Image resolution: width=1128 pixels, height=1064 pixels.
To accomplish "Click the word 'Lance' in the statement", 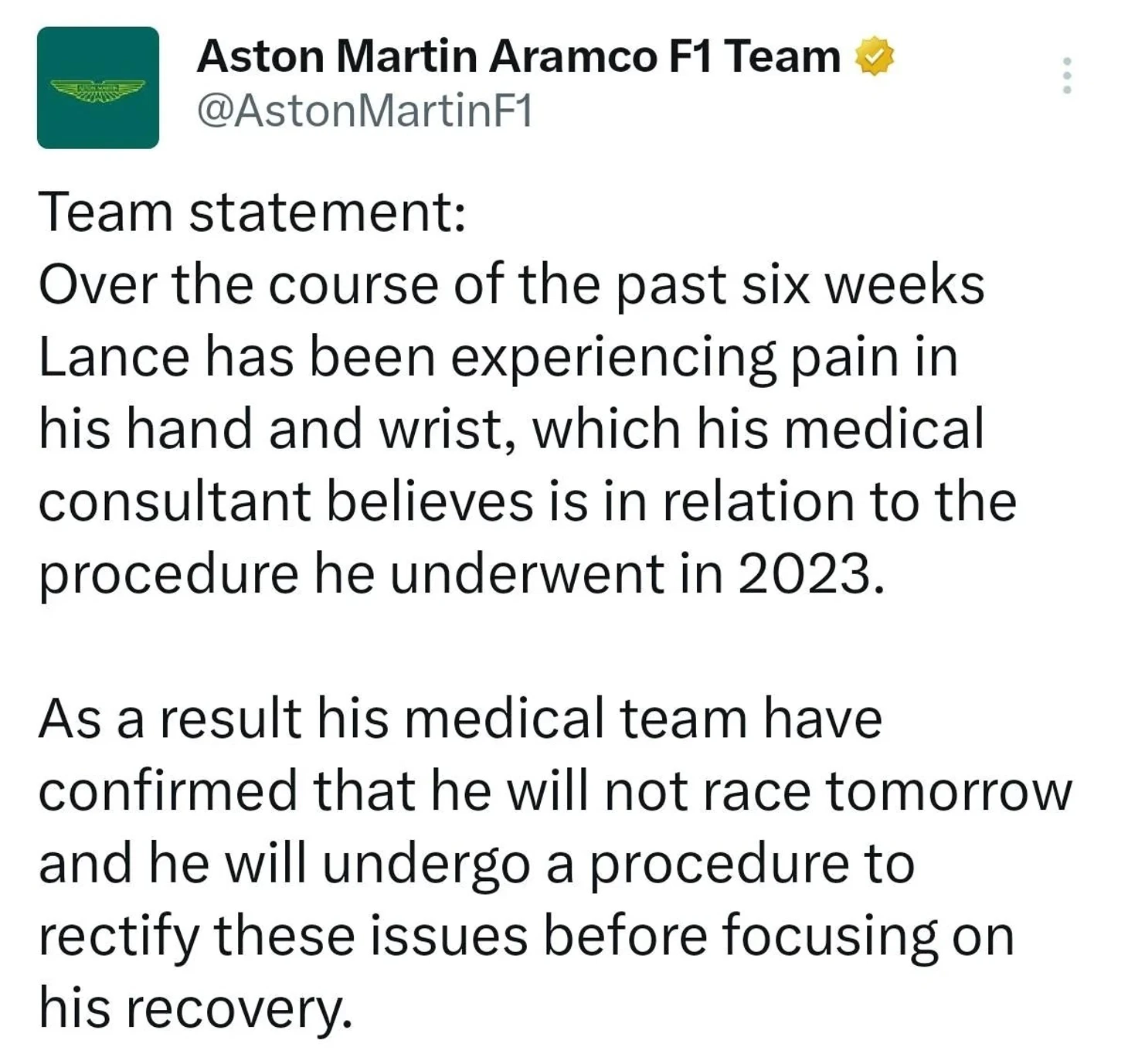I will pos(114,359).
